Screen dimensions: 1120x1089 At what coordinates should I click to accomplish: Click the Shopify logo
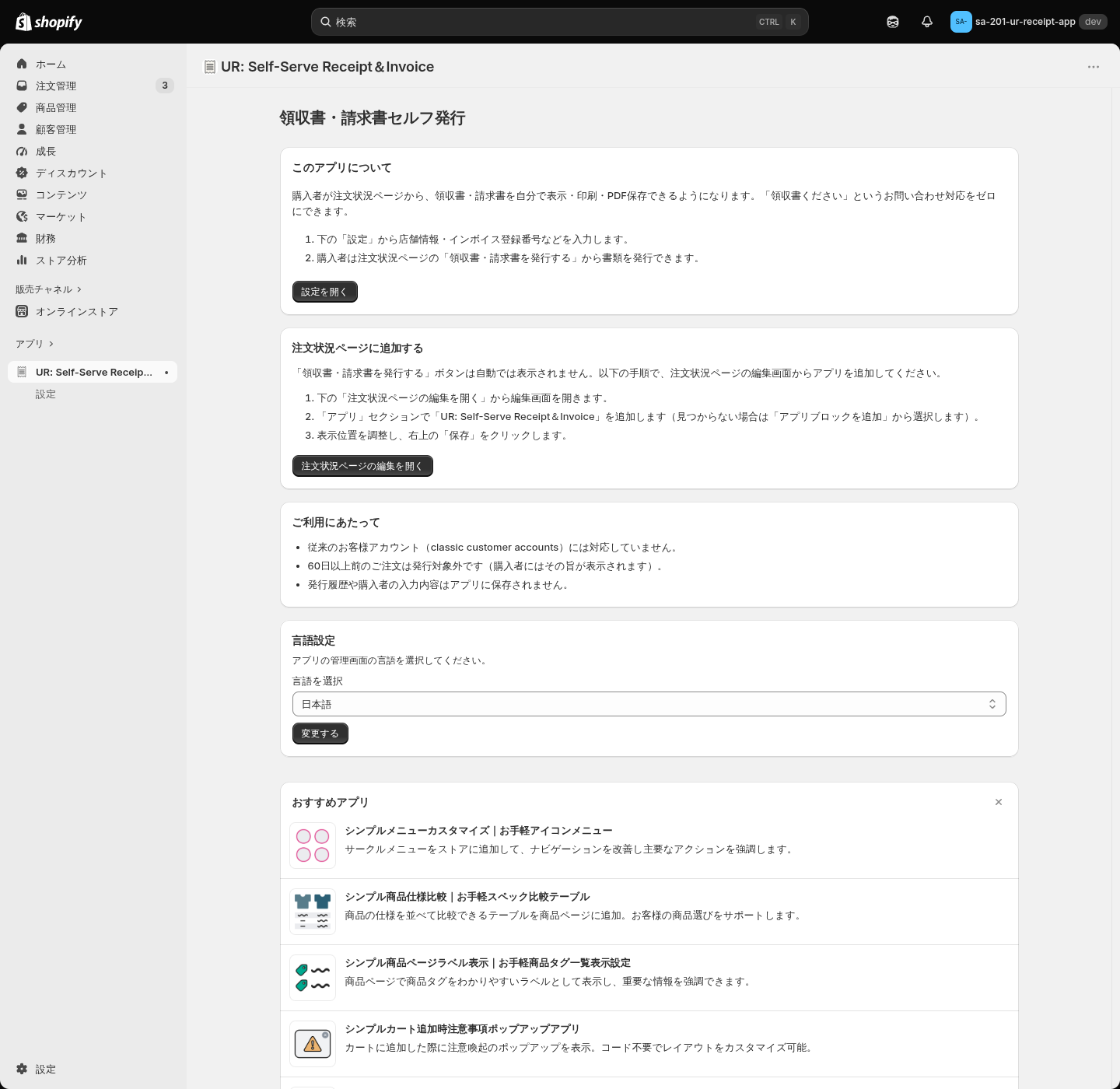coord(49,22)
